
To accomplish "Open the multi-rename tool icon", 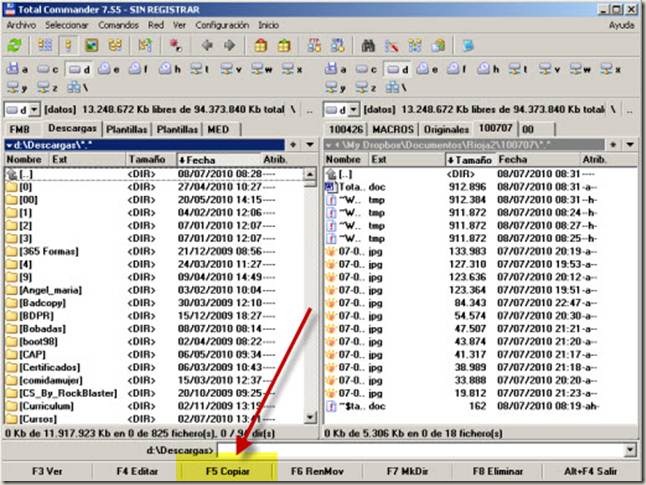I will coord(391,45).
